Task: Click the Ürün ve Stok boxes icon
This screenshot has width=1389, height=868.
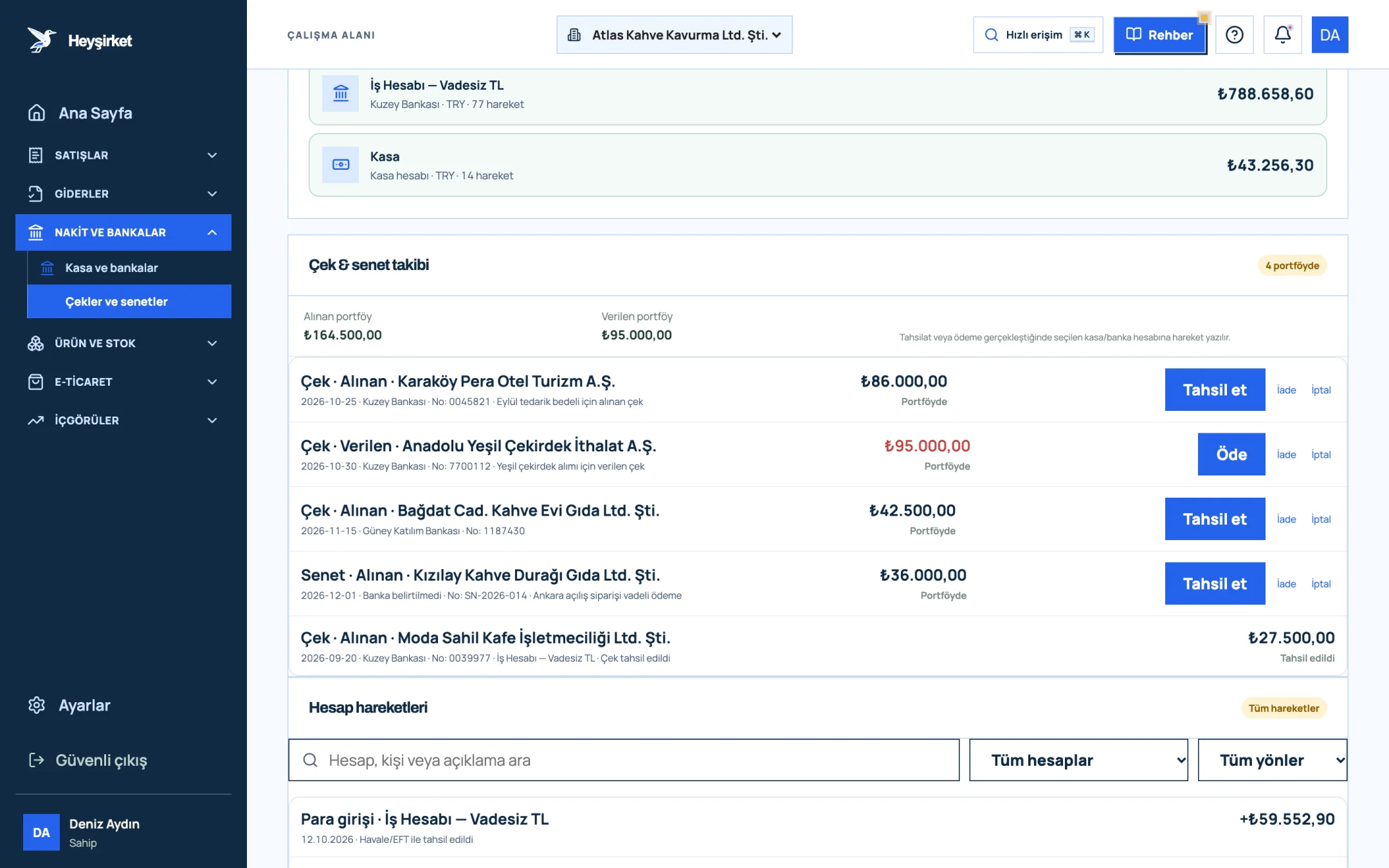Action: pyautogui.click(x=36, y=343)
